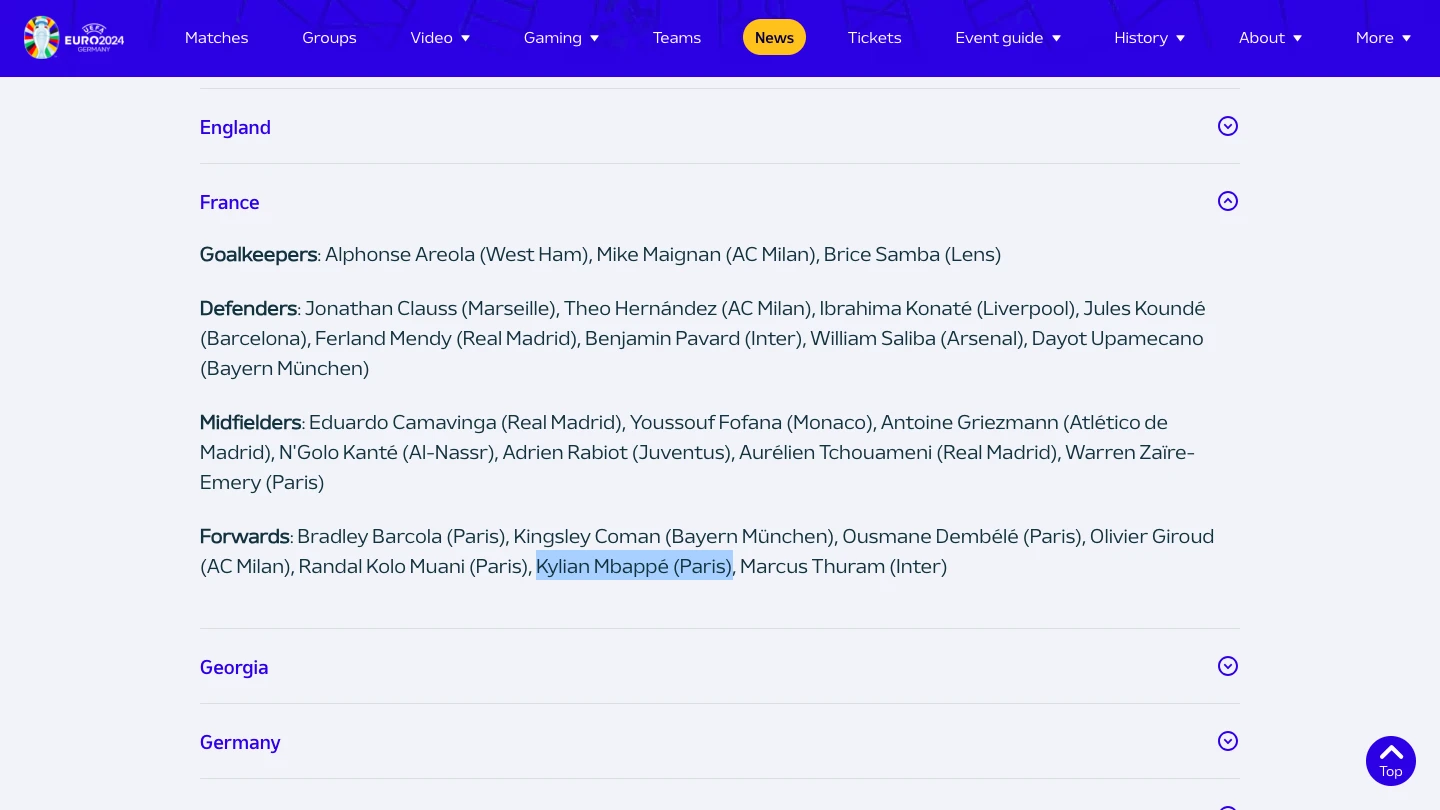
Task: Click N'Golo Kanté (Al-Nassr) text
Action: (387, 452)
